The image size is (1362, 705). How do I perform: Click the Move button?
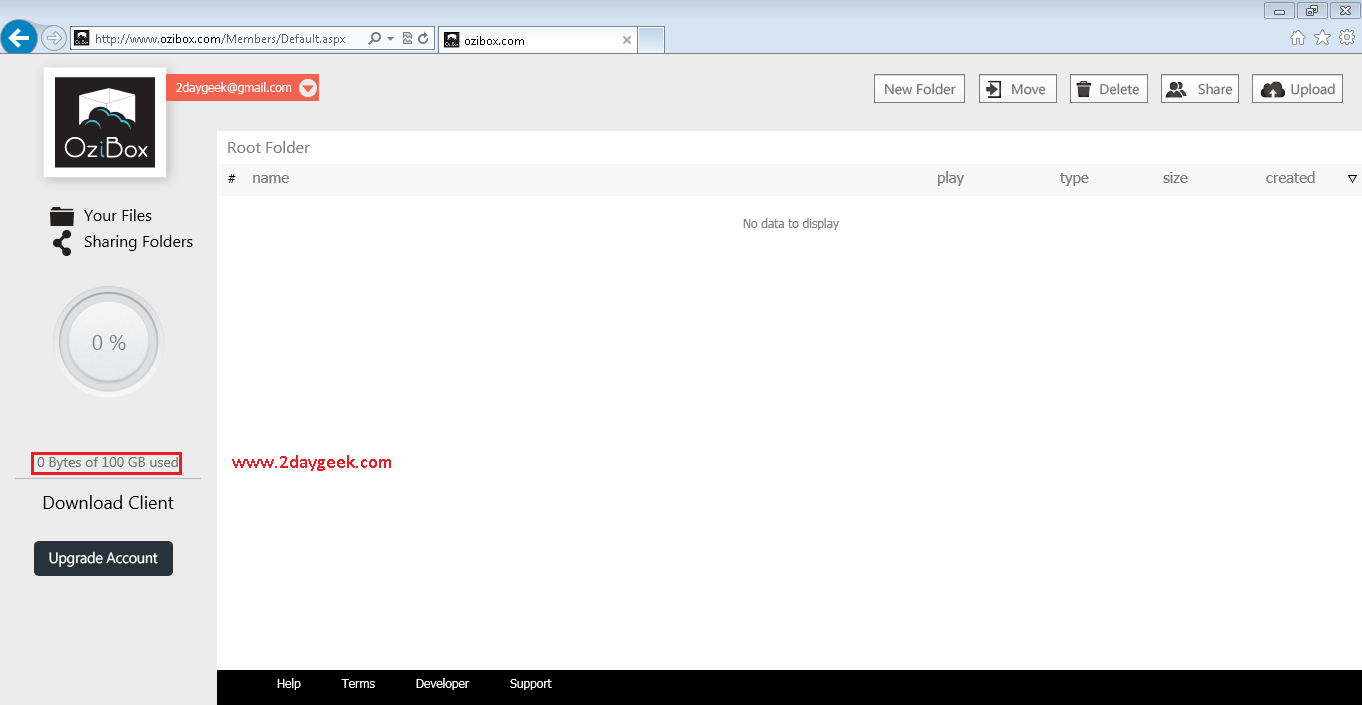tap(1017, 88)
